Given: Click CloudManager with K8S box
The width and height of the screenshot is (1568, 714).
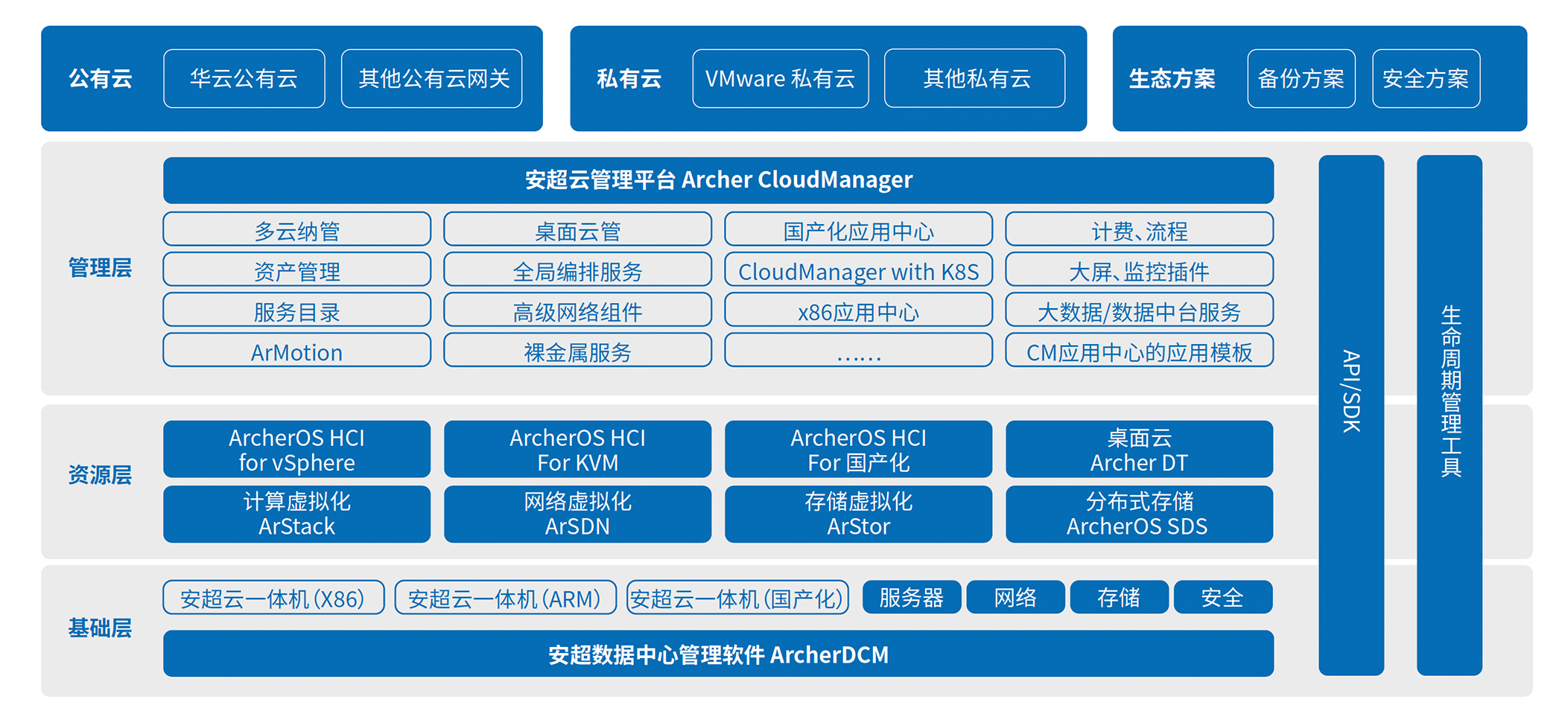Looking at the screenshot, I should [x=858, y=270].
